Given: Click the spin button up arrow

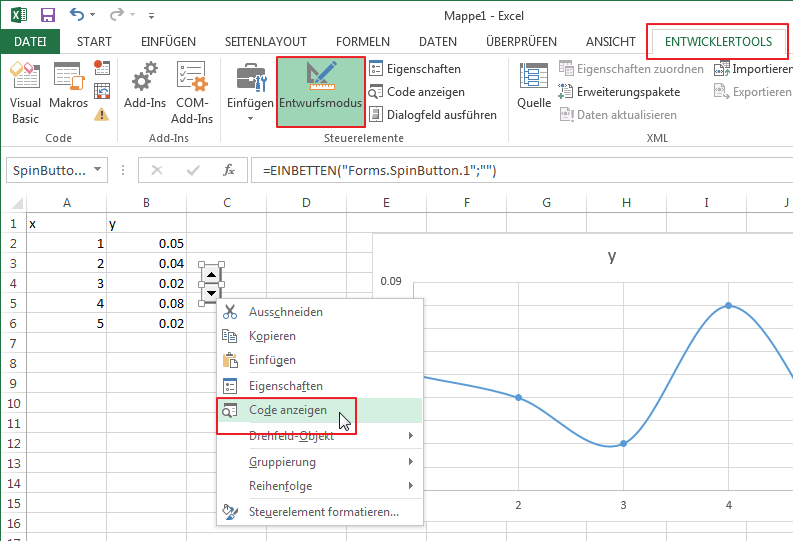Looking at the screenshot, I should [x=211, y=275].
